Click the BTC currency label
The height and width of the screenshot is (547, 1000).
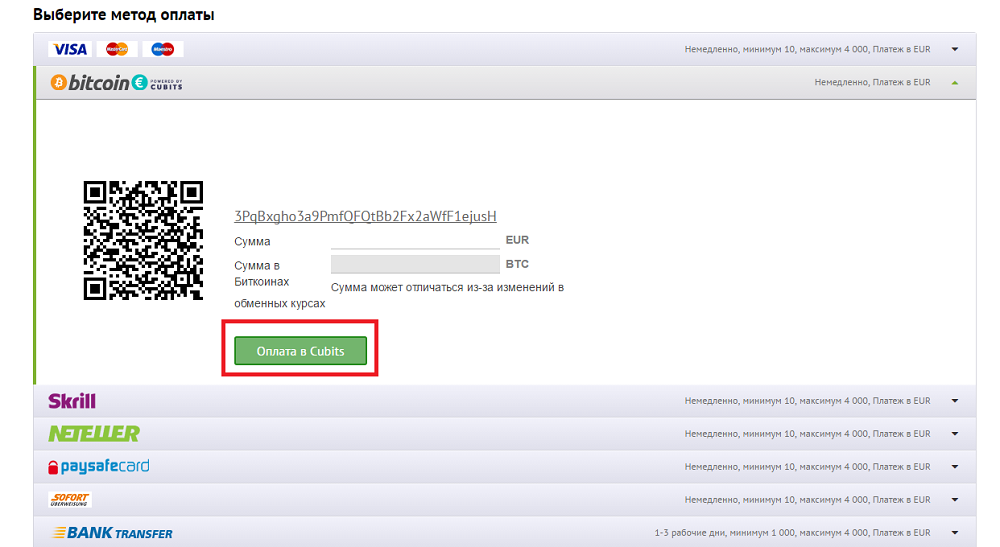pyautogui.click(x=517, y=264)
